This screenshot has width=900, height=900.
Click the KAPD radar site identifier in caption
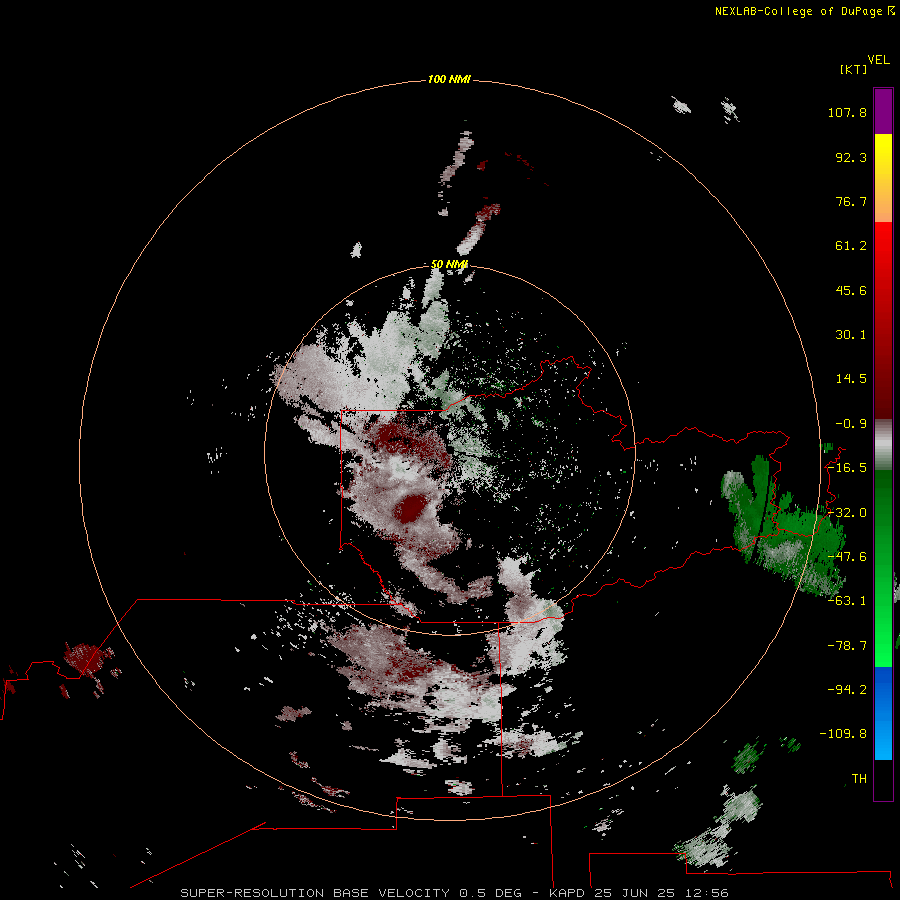click(x=567, y=893)
